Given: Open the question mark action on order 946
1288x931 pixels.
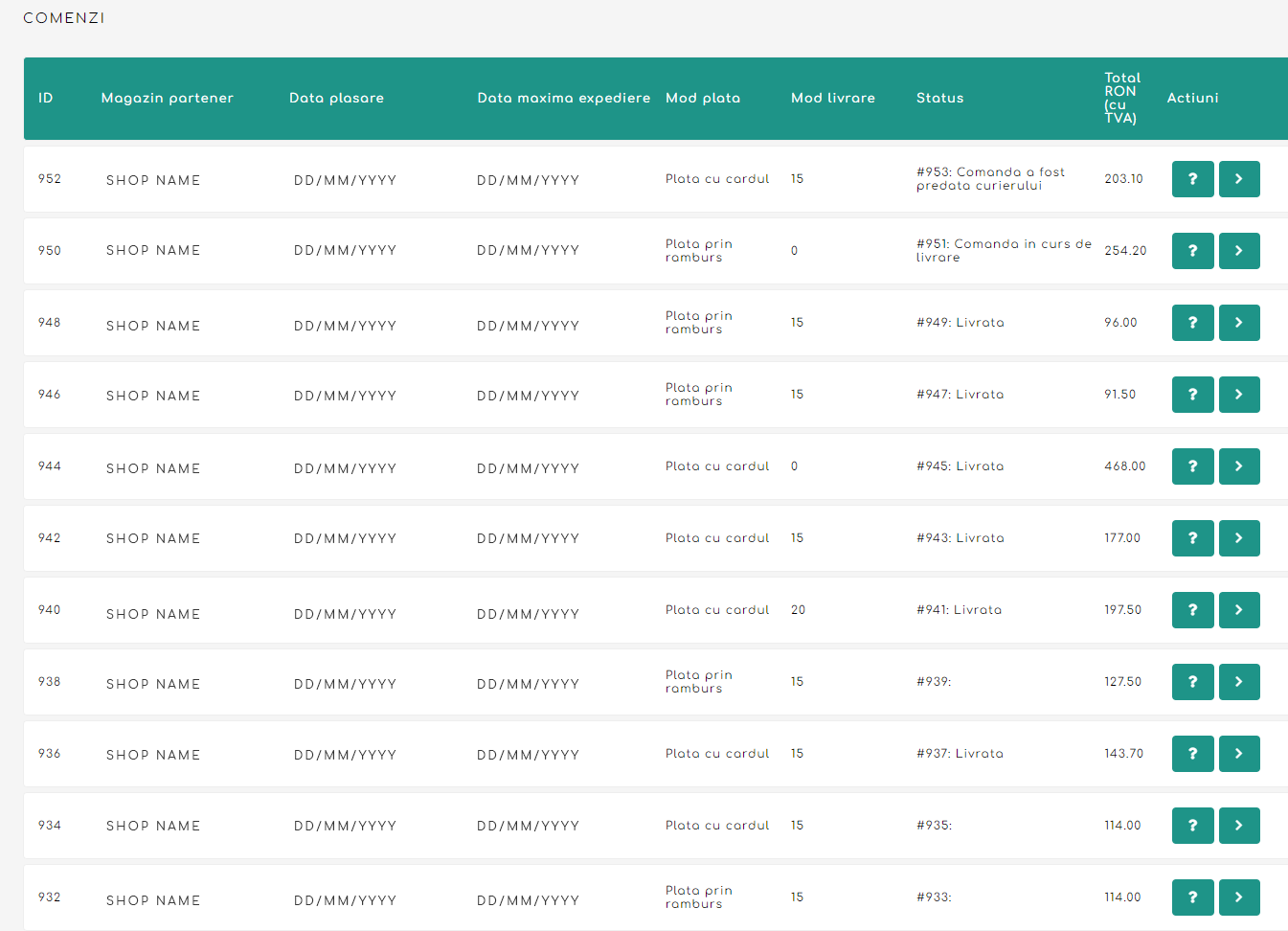Looking at the screenshot, I should [1192, 395].
